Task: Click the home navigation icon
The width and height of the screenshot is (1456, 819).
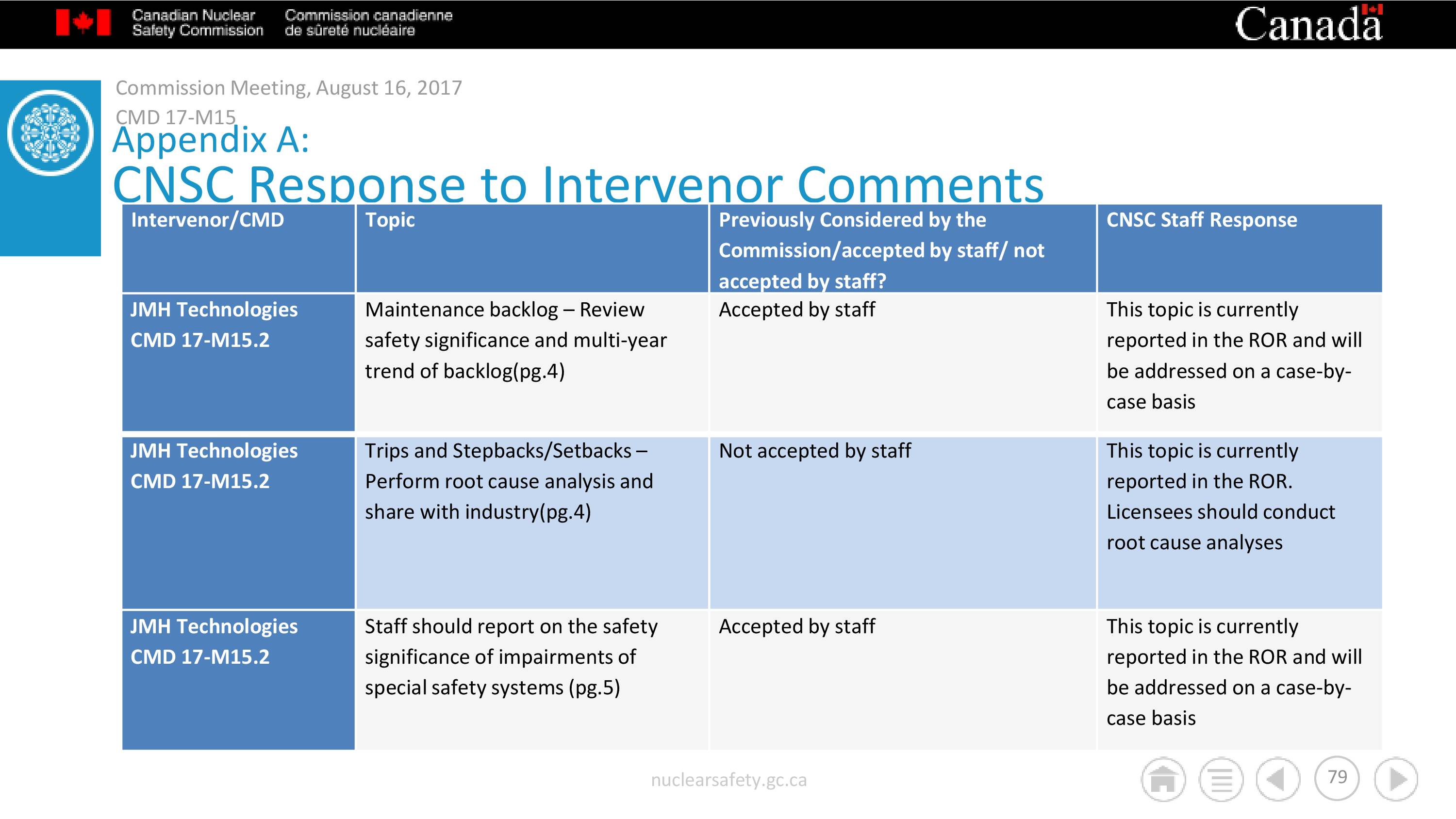Action: (1163, 779)
